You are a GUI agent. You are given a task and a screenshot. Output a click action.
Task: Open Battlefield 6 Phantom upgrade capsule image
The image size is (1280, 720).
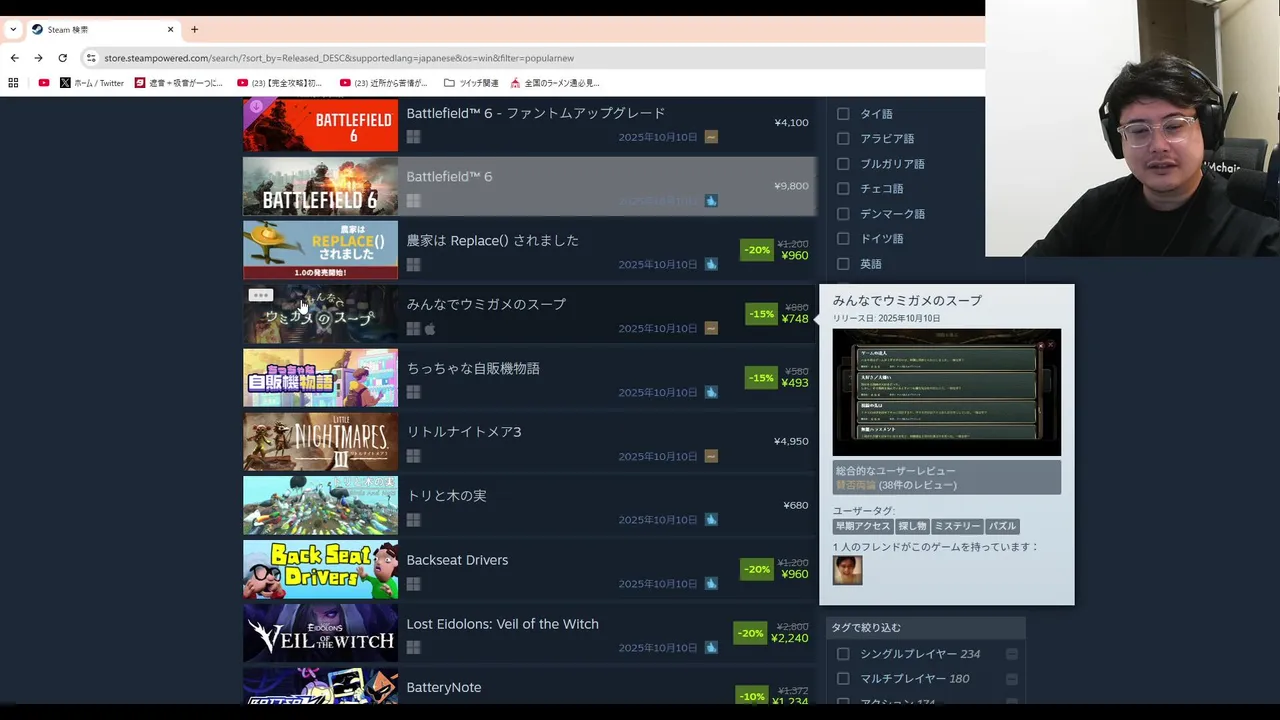pyautogui.click(x=320, y=124)
